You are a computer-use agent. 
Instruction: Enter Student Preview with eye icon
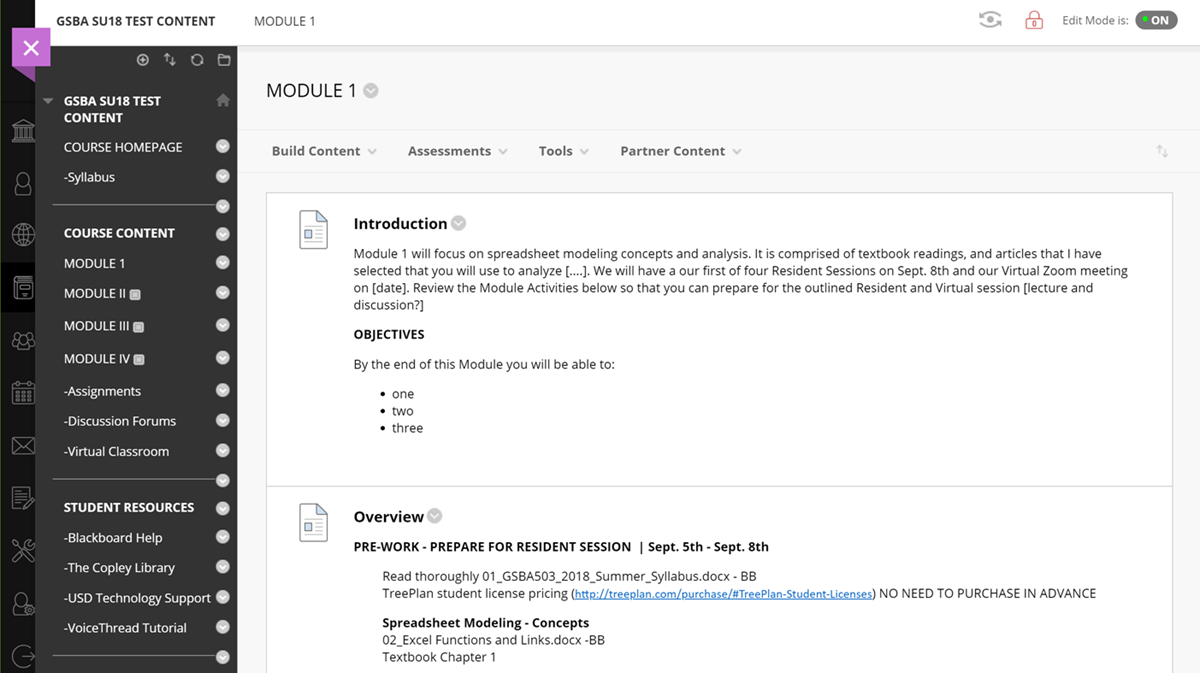click(990, 20)
